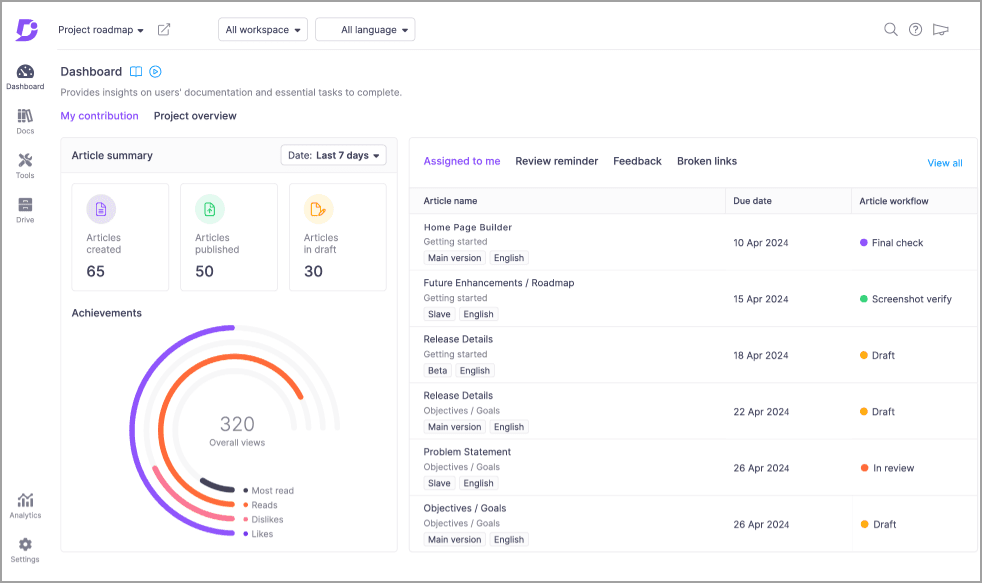This screenshot has width=982, height=583.
Task: Click the Dislikes legend entry
Action: coord(264,520)
